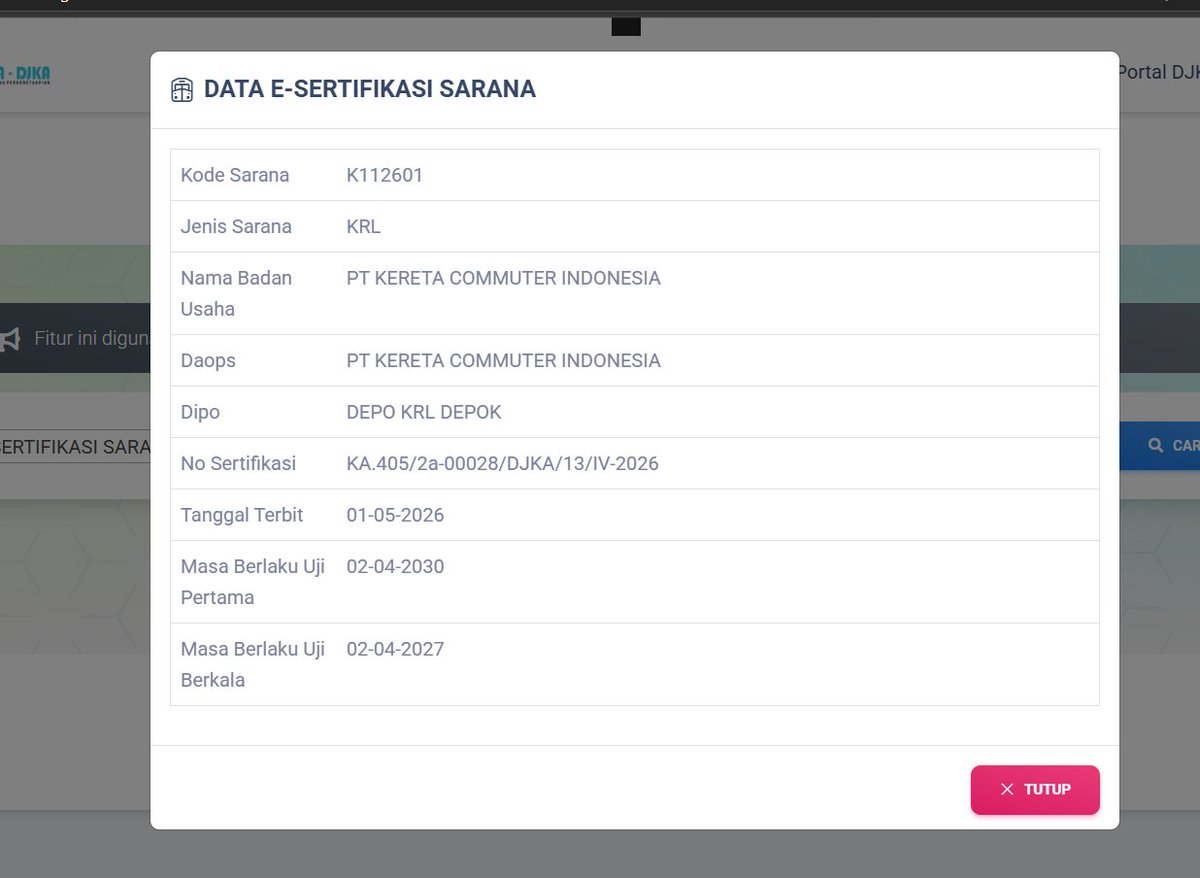Open the Portal DJKA link in header

pos(1158,72)
